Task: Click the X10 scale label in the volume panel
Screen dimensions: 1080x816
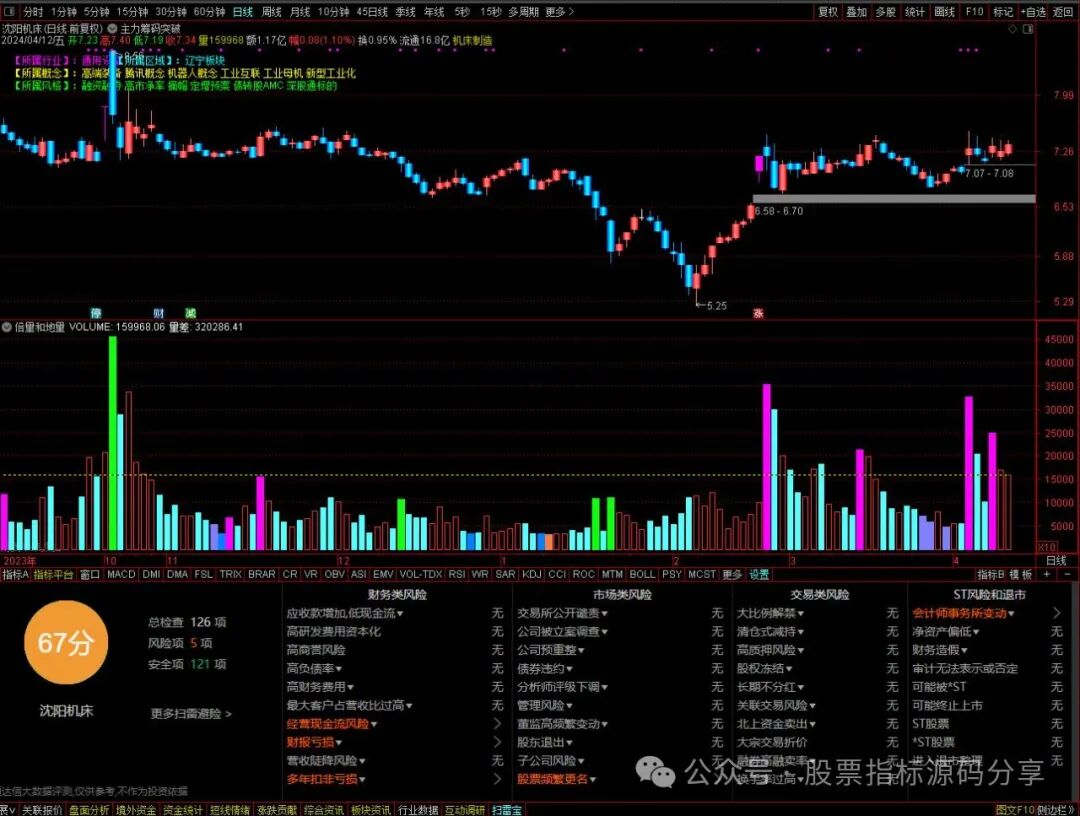Action: (x=1048, y=547)
